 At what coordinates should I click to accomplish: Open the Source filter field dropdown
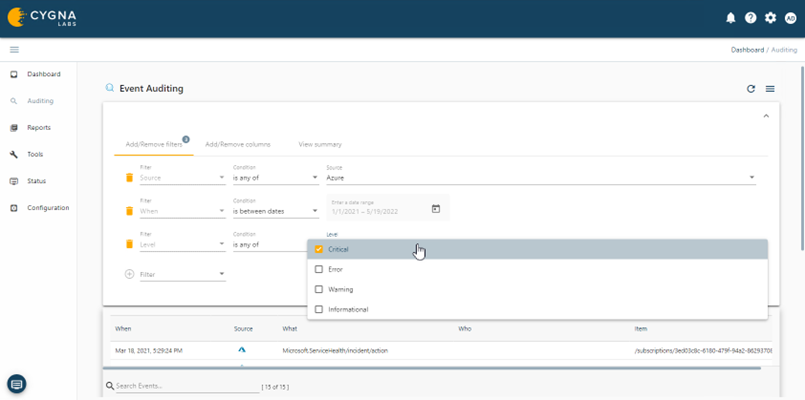pos(182,178)
